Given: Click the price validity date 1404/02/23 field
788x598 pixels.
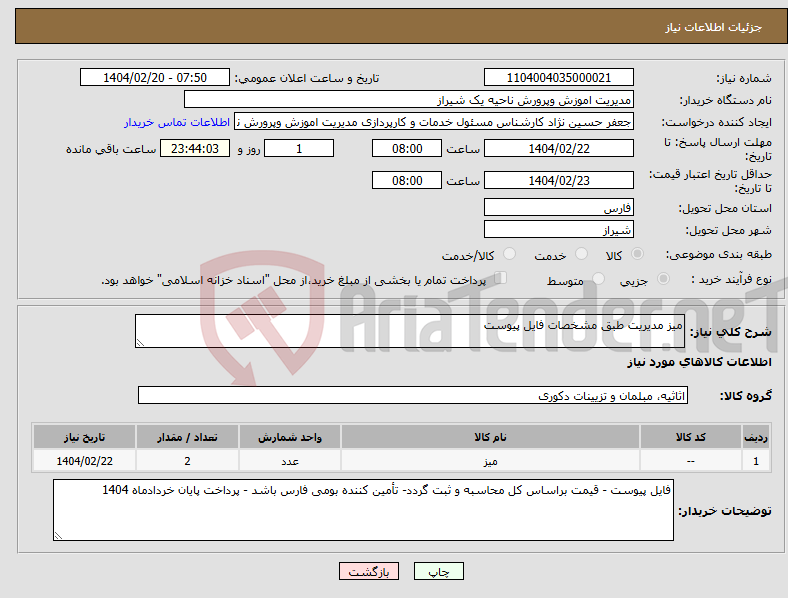Looking at the screenshot, I should (x=558, y=180).
